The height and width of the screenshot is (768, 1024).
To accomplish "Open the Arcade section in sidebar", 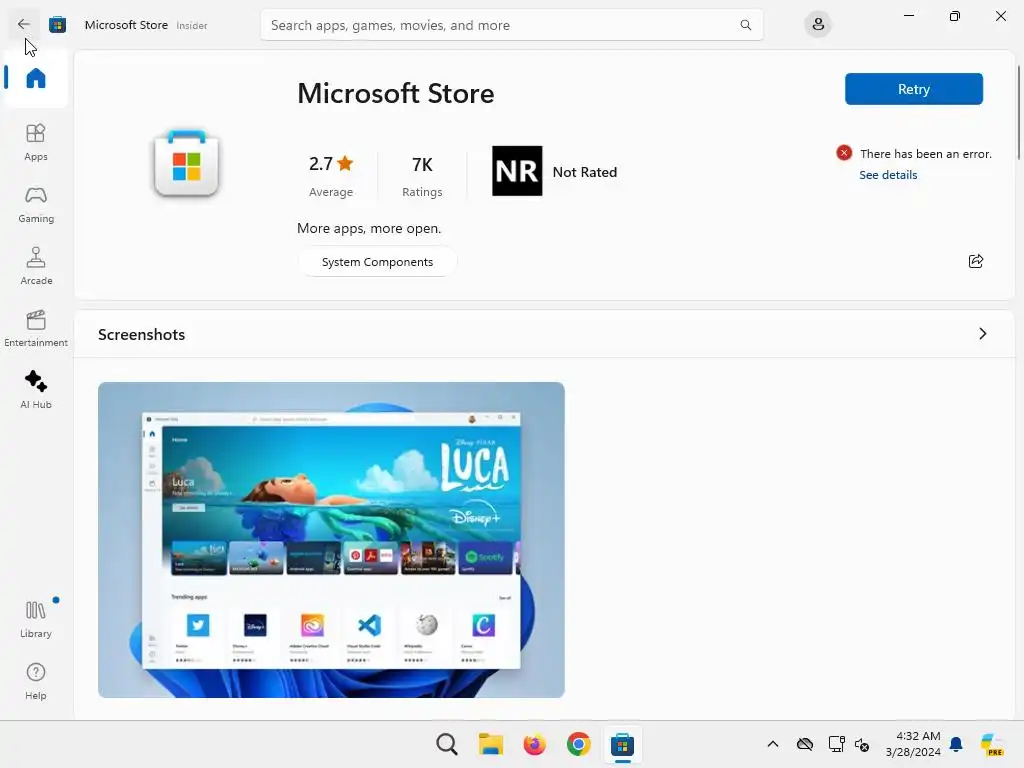I will click(x=36, y=266).
